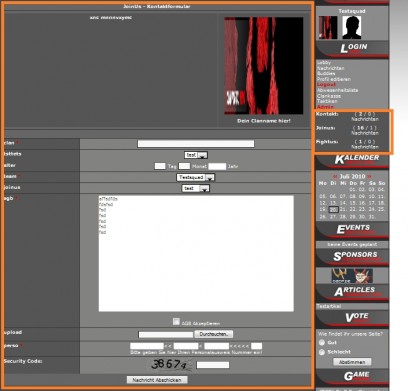Viewport: 408px width, 391px height.
Task: Open Joinus Nachrichten (16/1) link
Action: point(365,130)
